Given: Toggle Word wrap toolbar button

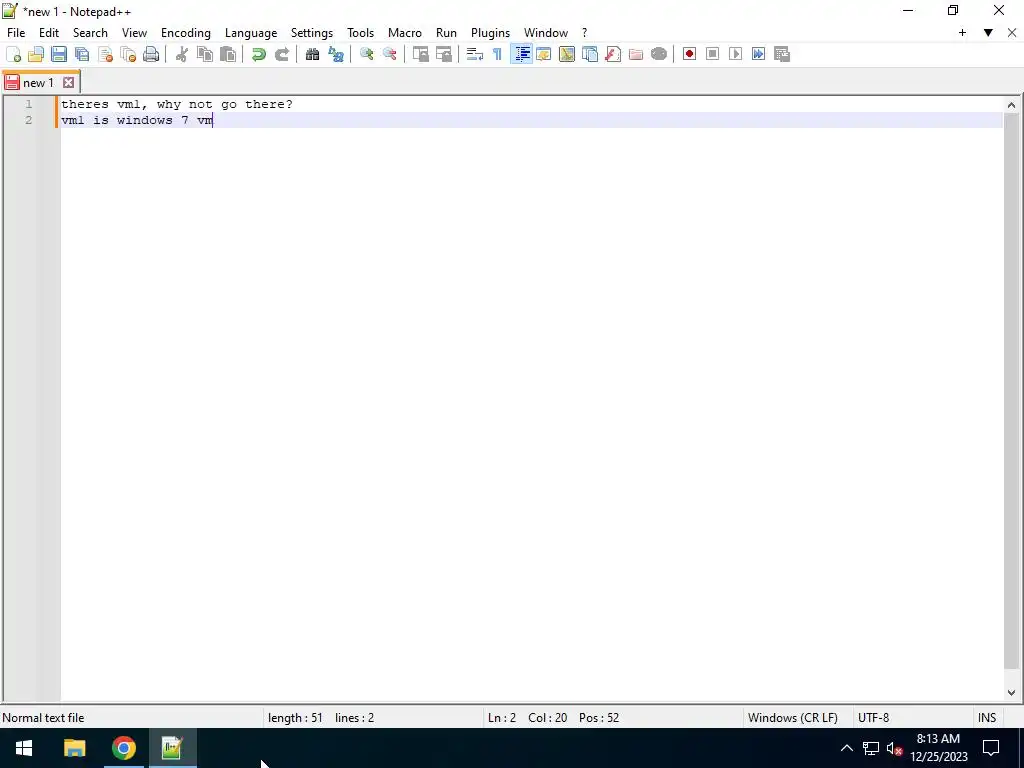Looking at the screenshot, I should [475, 54].
